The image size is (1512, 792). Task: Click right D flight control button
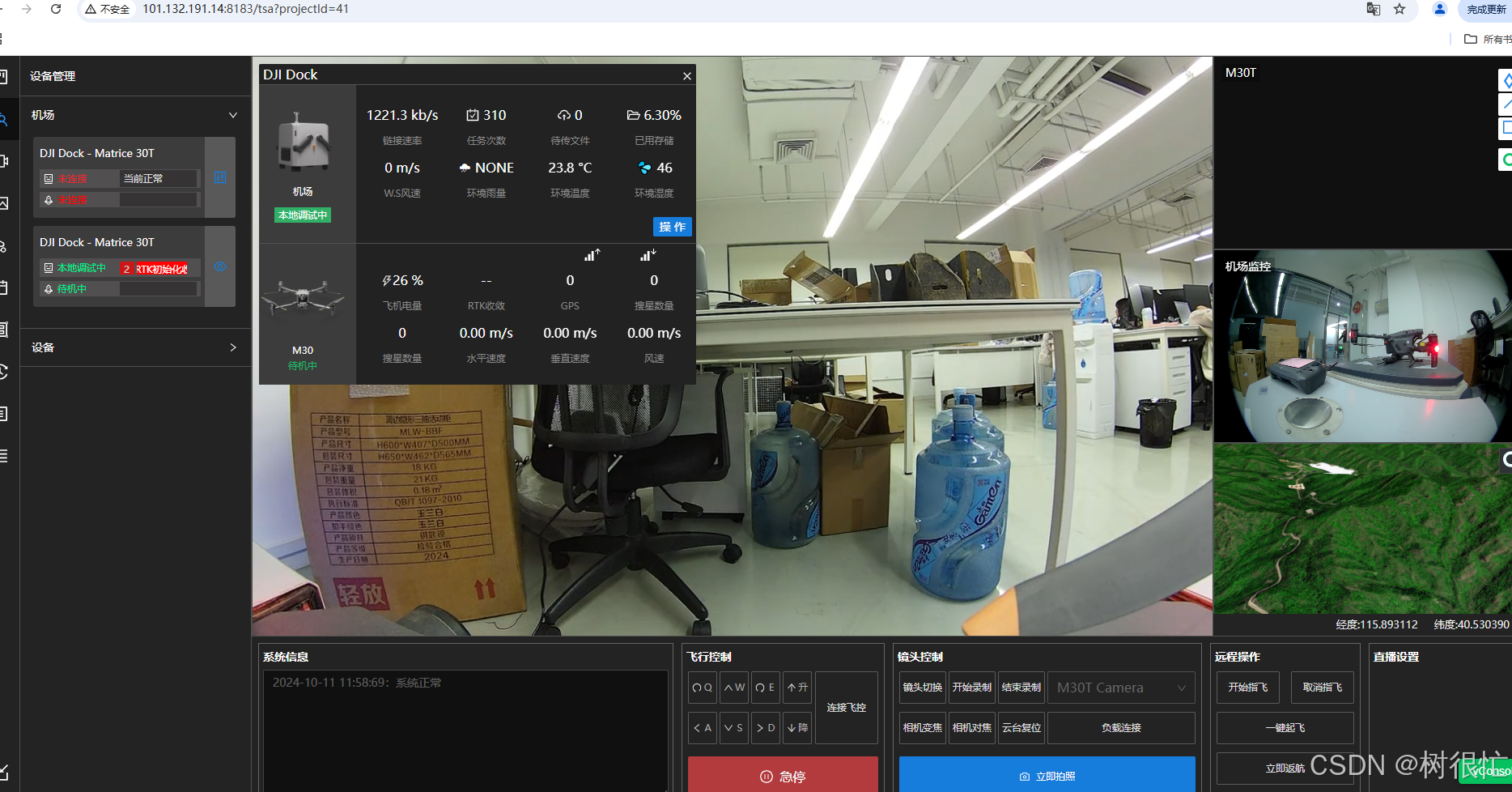[x=766, y=727]
